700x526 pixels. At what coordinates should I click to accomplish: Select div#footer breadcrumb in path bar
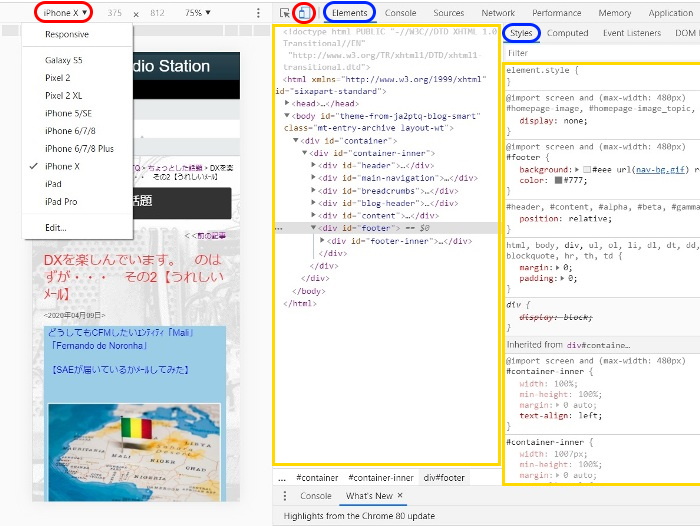pyautogui.click(x=444, y=478)
